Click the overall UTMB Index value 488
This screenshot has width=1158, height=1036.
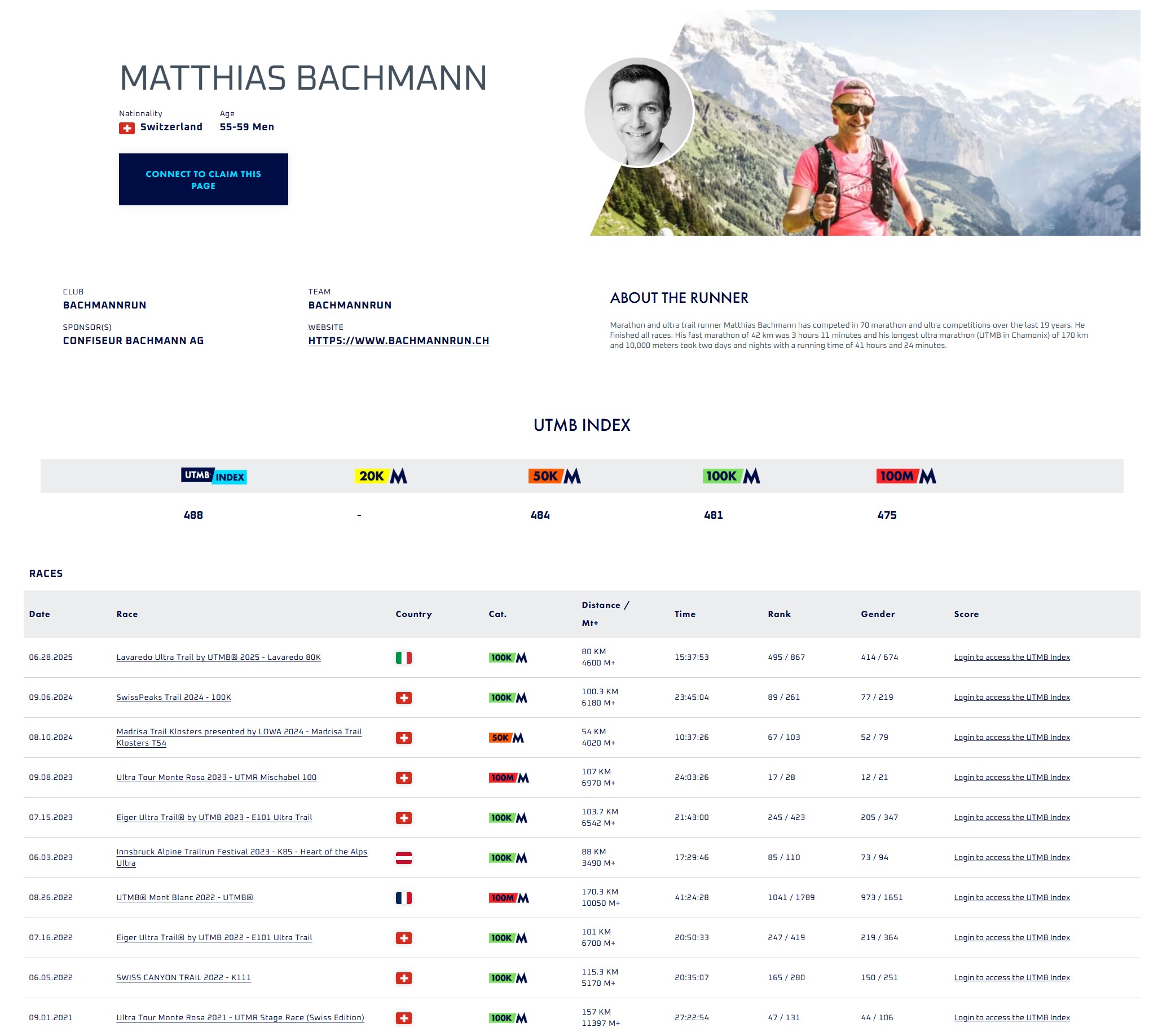[x=193, y=515]
